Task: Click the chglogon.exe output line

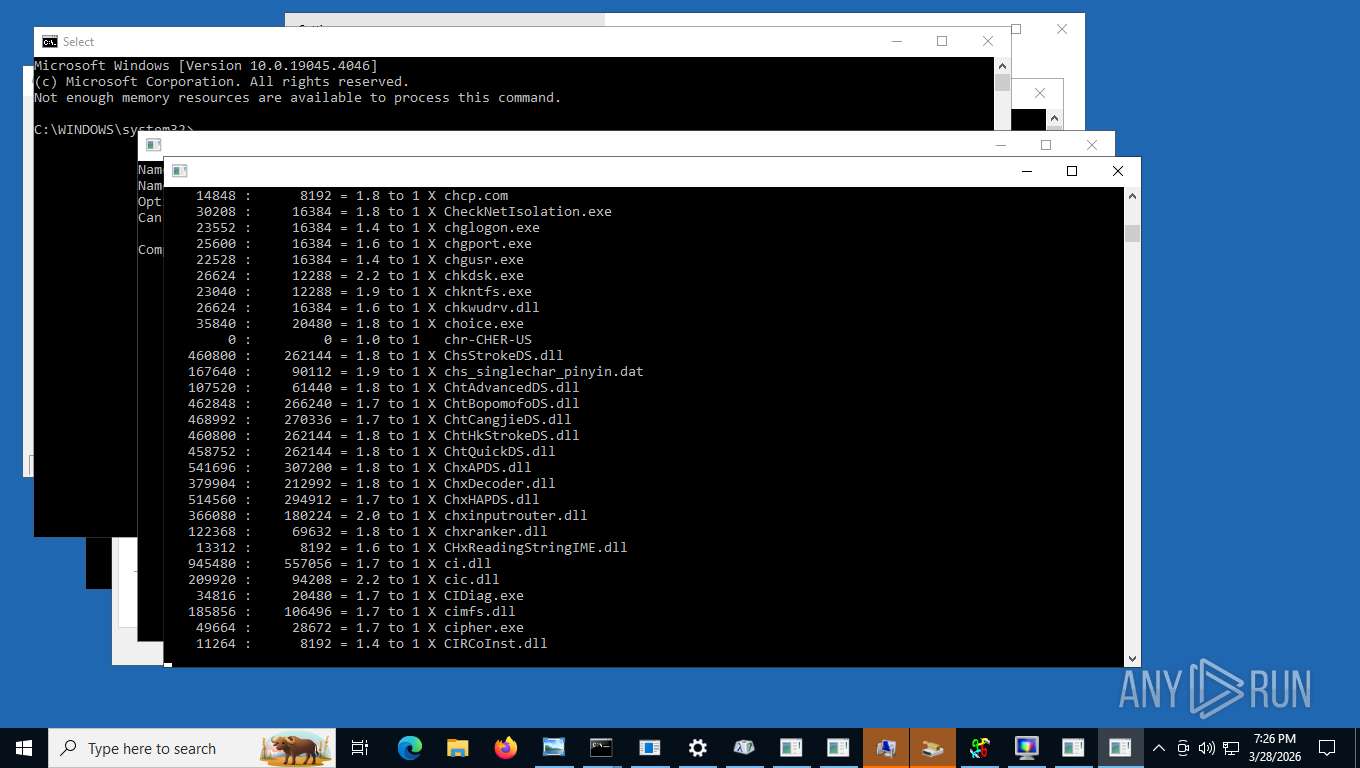Action: [367, 227]
